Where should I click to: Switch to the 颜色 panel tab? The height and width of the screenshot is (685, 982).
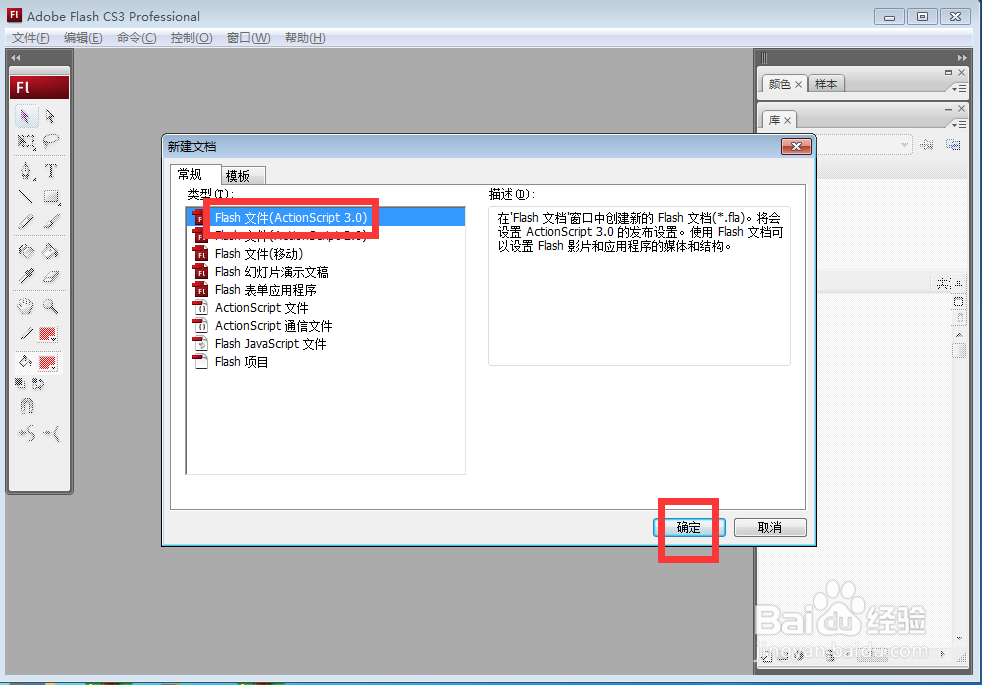click(x=779, y=84)
